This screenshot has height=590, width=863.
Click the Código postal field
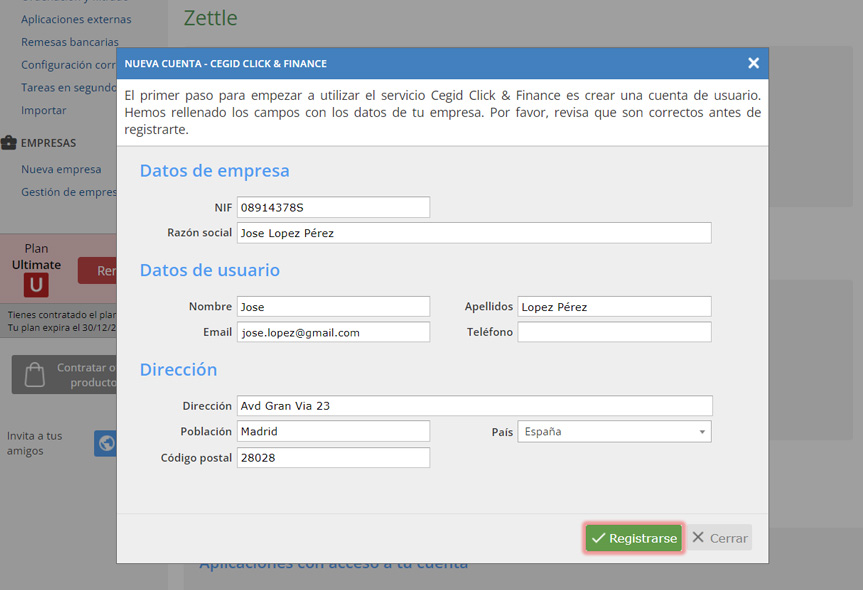pyautogui.click(x=334, y=457)
